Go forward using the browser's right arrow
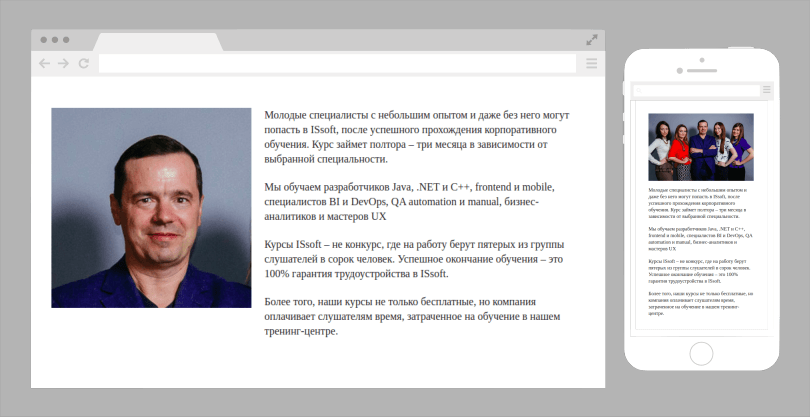810x417 pixels. click(x=64, y=64)
